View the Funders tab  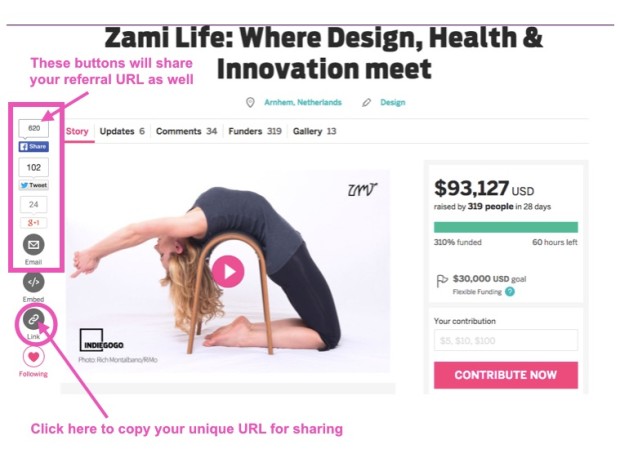[255, 131]
